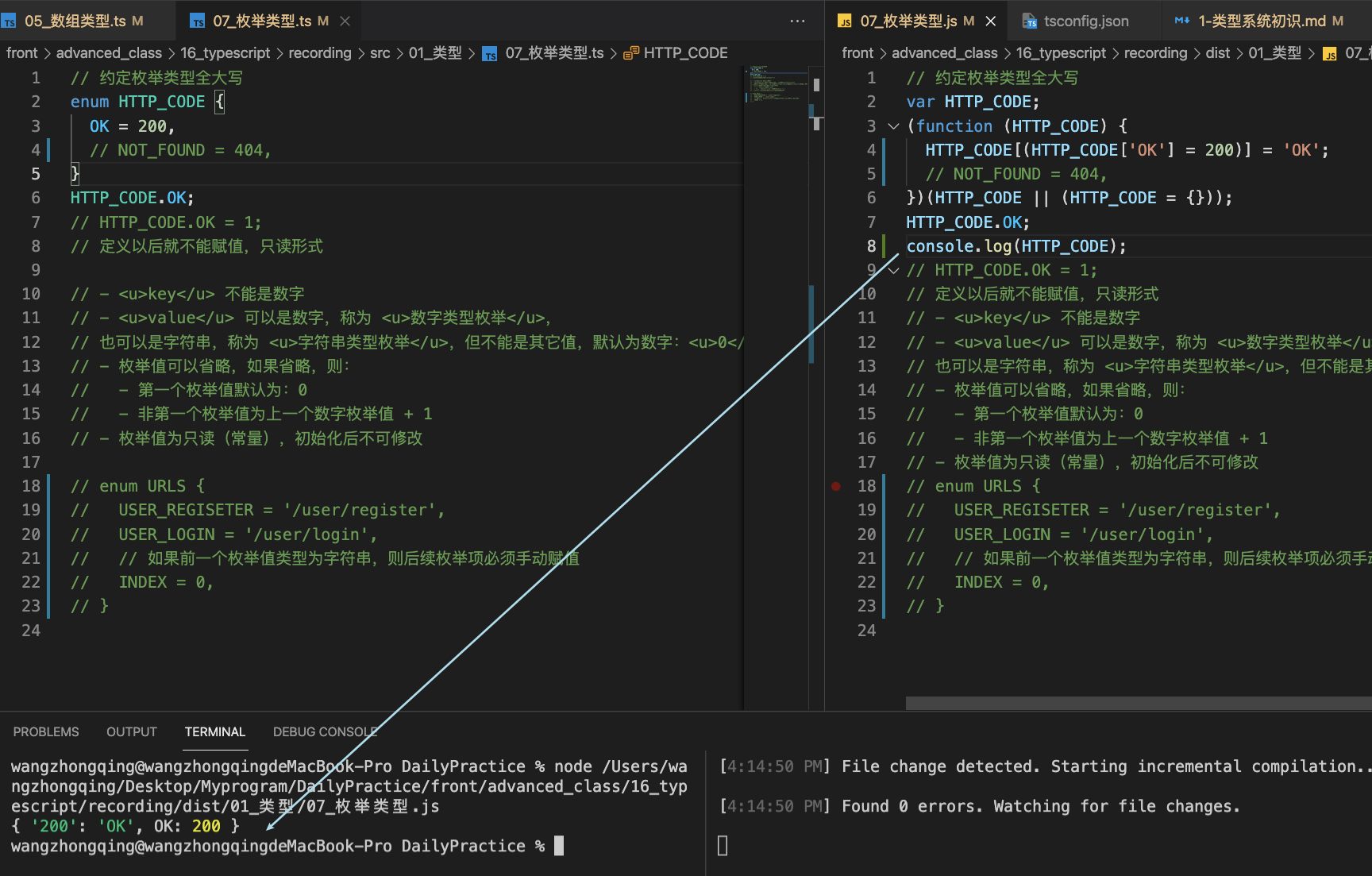1372x876 pixels.
Task: Click the red breakpoint dot at line 18
Action: pyautogui.click(x=836, y=486)
